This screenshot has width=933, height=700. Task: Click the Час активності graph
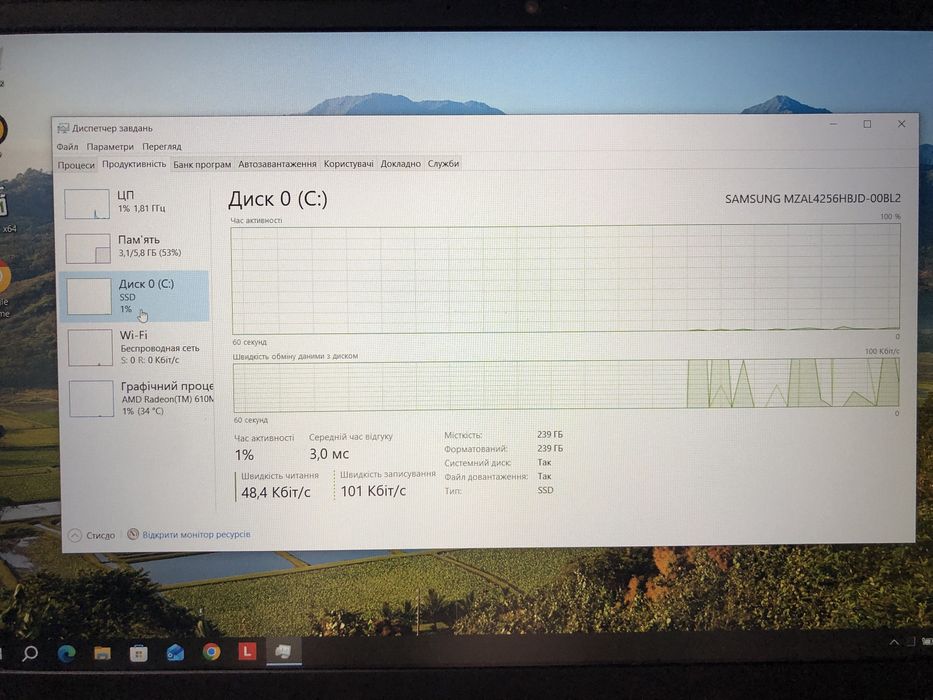point(566,279)
